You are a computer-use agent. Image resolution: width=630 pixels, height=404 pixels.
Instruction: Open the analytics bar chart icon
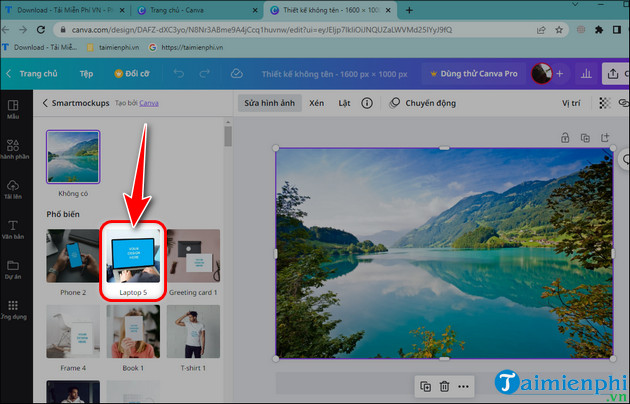586,73
